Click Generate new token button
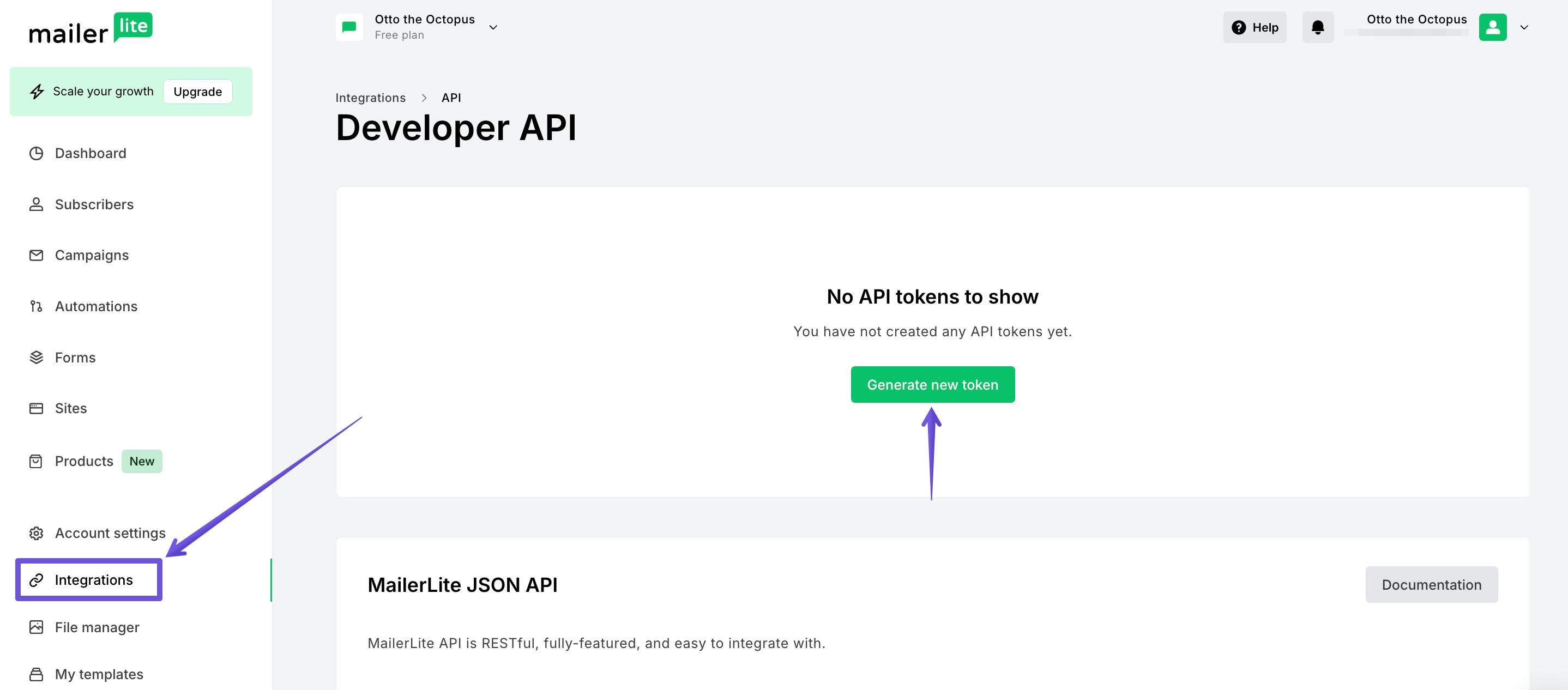1568x690 pixels. [932, 385]
